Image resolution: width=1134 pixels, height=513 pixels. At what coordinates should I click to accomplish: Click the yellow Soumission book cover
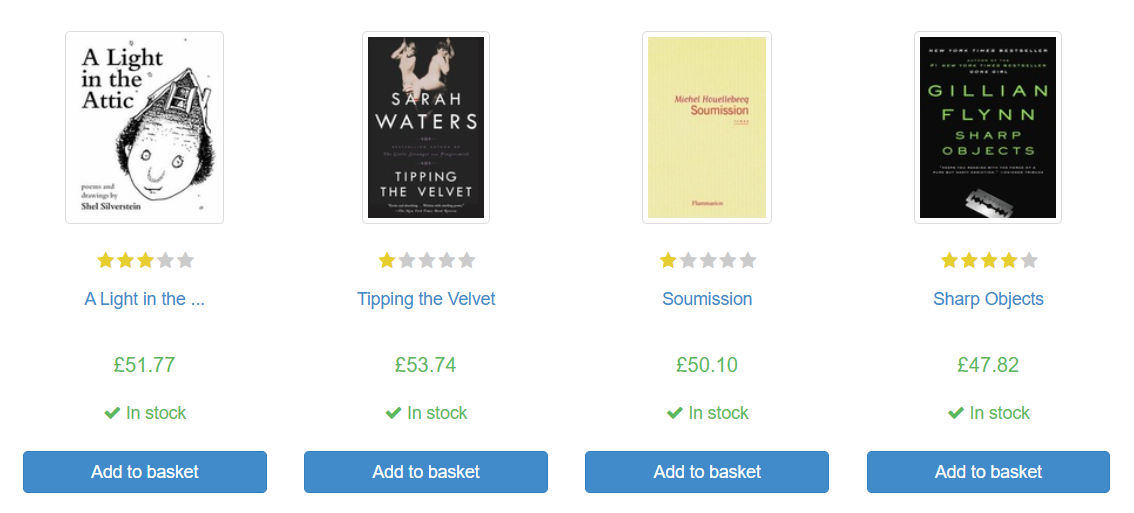tap(707, 127)
